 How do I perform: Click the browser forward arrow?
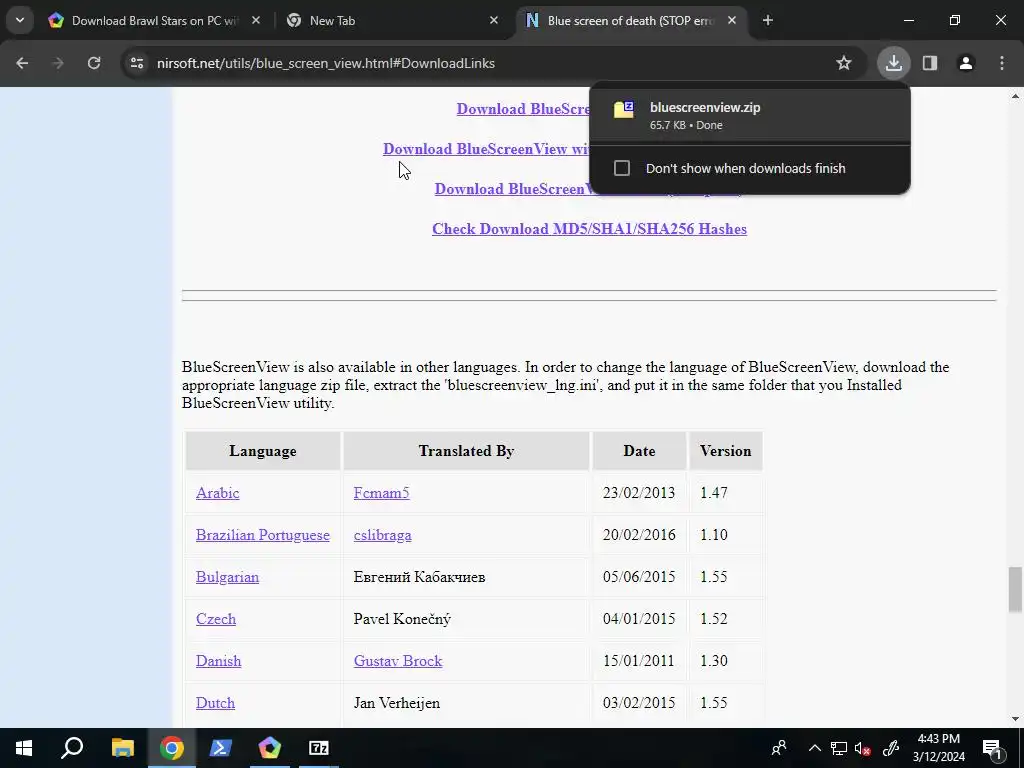(58, 63)
